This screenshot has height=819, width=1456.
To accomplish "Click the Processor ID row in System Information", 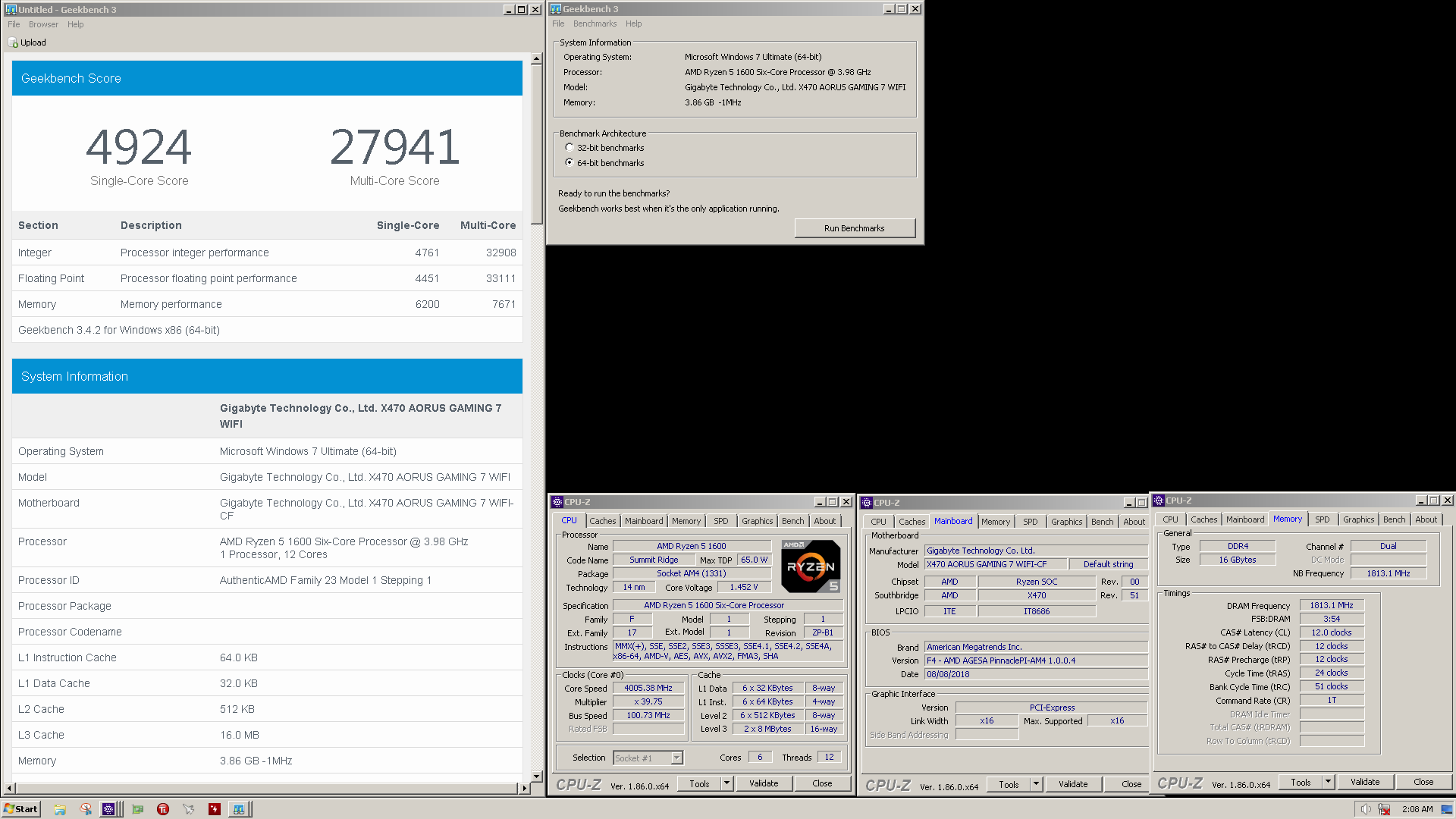I will pyautogui.click(x=267, y=580).
